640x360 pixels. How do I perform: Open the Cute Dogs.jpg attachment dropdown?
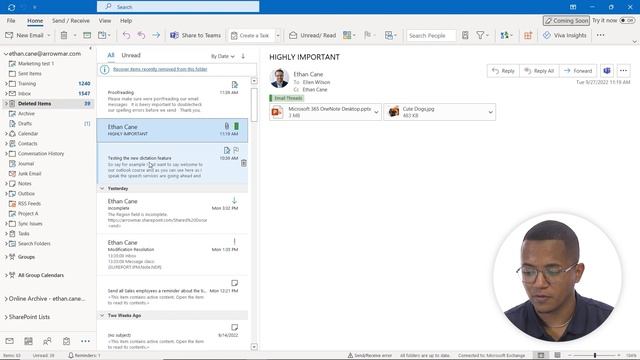490,112
